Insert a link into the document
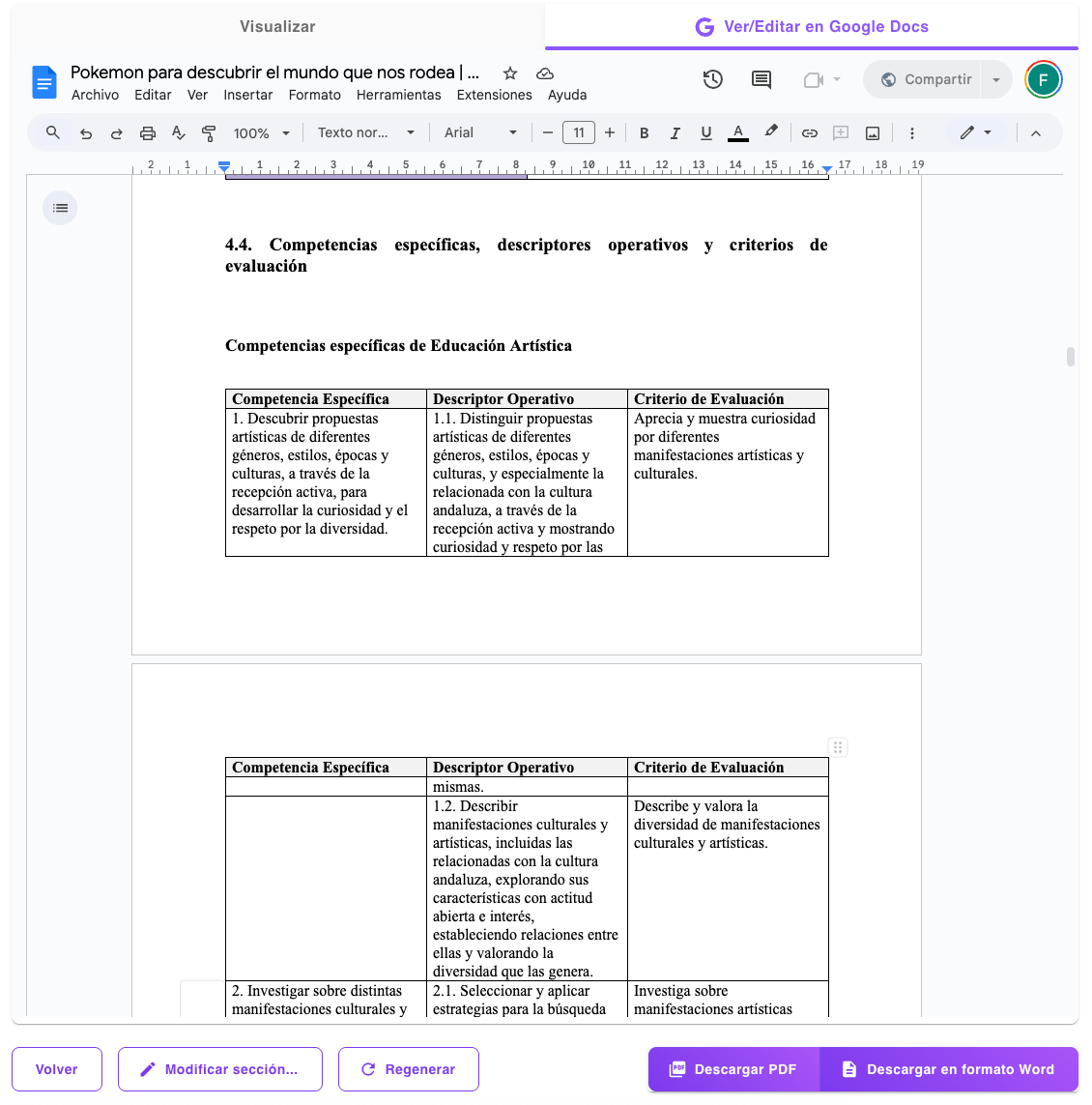Screen dimensions: 1092x1105 [809, 132]
